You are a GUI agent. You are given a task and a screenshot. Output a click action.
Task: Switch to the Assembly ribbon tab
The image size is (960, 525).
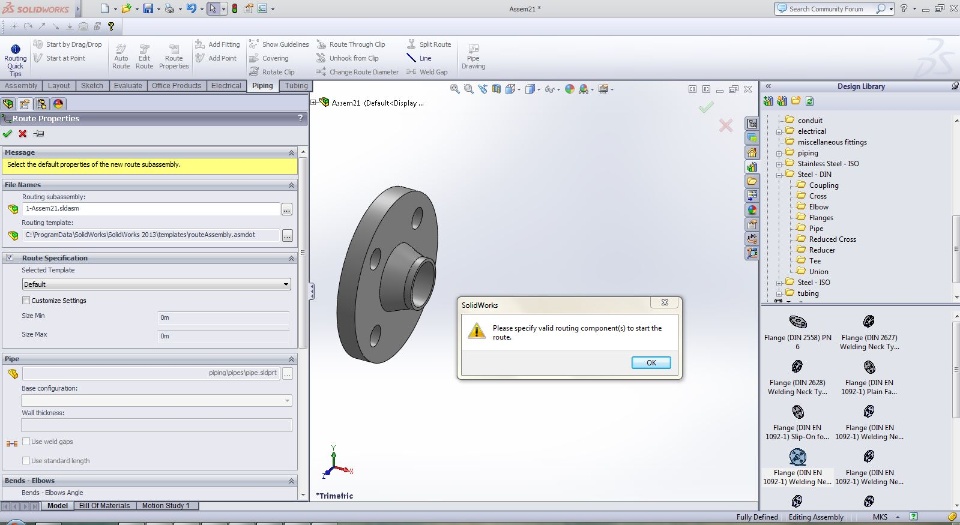point(21,86)
